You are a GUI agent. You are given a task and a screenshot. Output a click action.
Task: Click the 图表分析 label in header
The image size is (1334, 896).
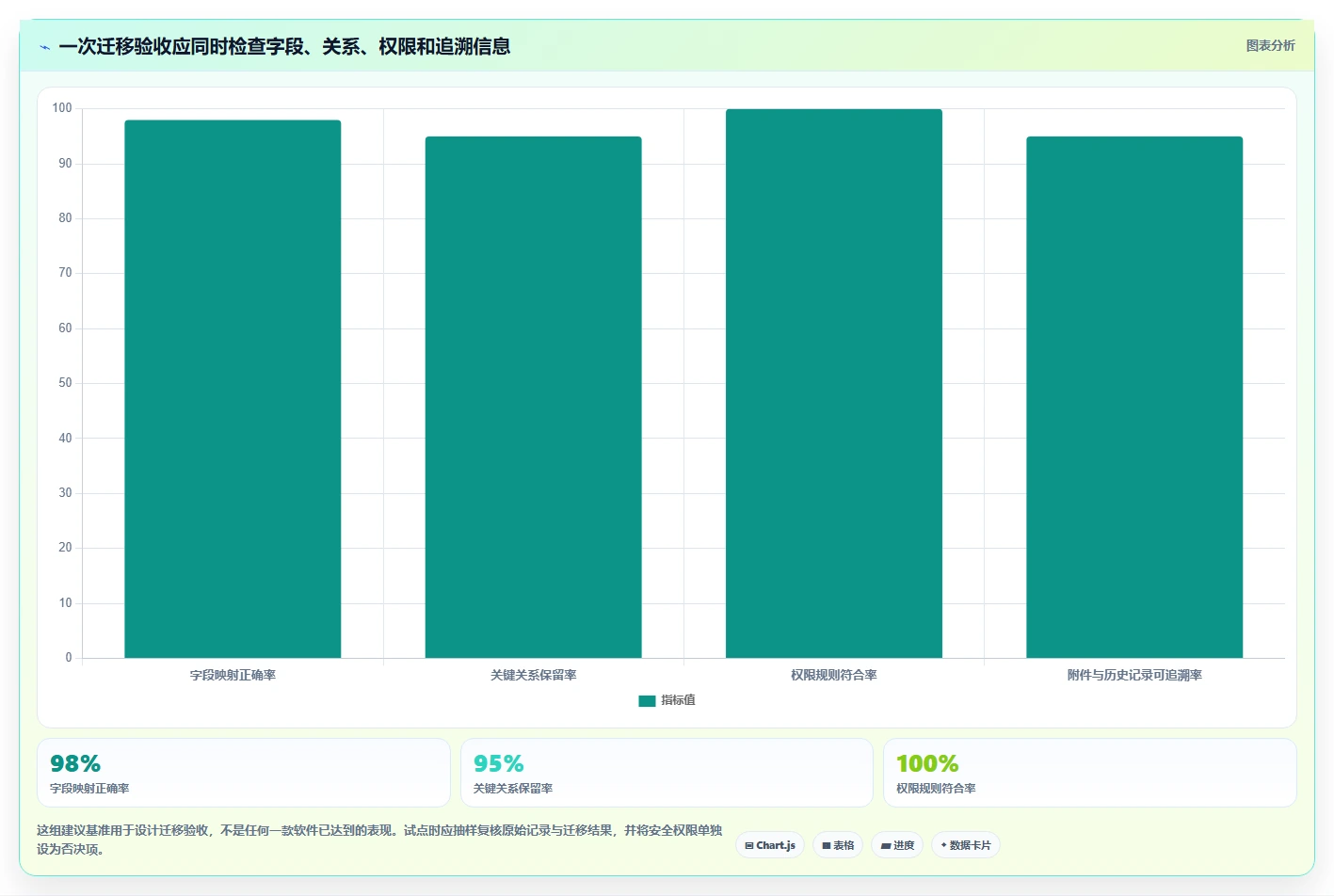[1270, 45]
